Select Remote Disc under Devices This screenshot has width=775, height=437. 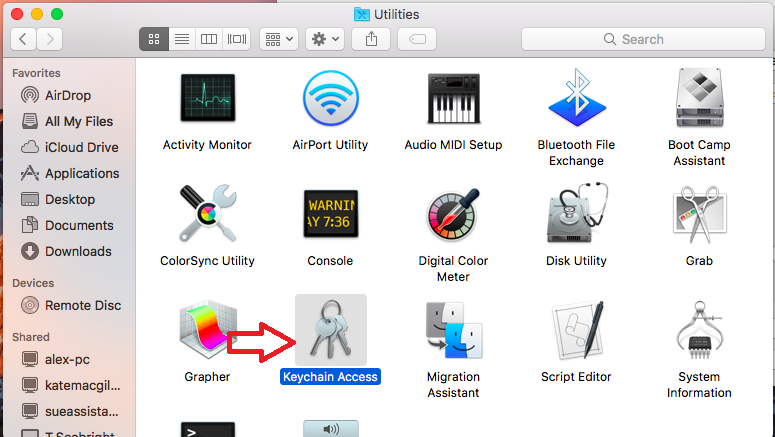pos(71,306)
